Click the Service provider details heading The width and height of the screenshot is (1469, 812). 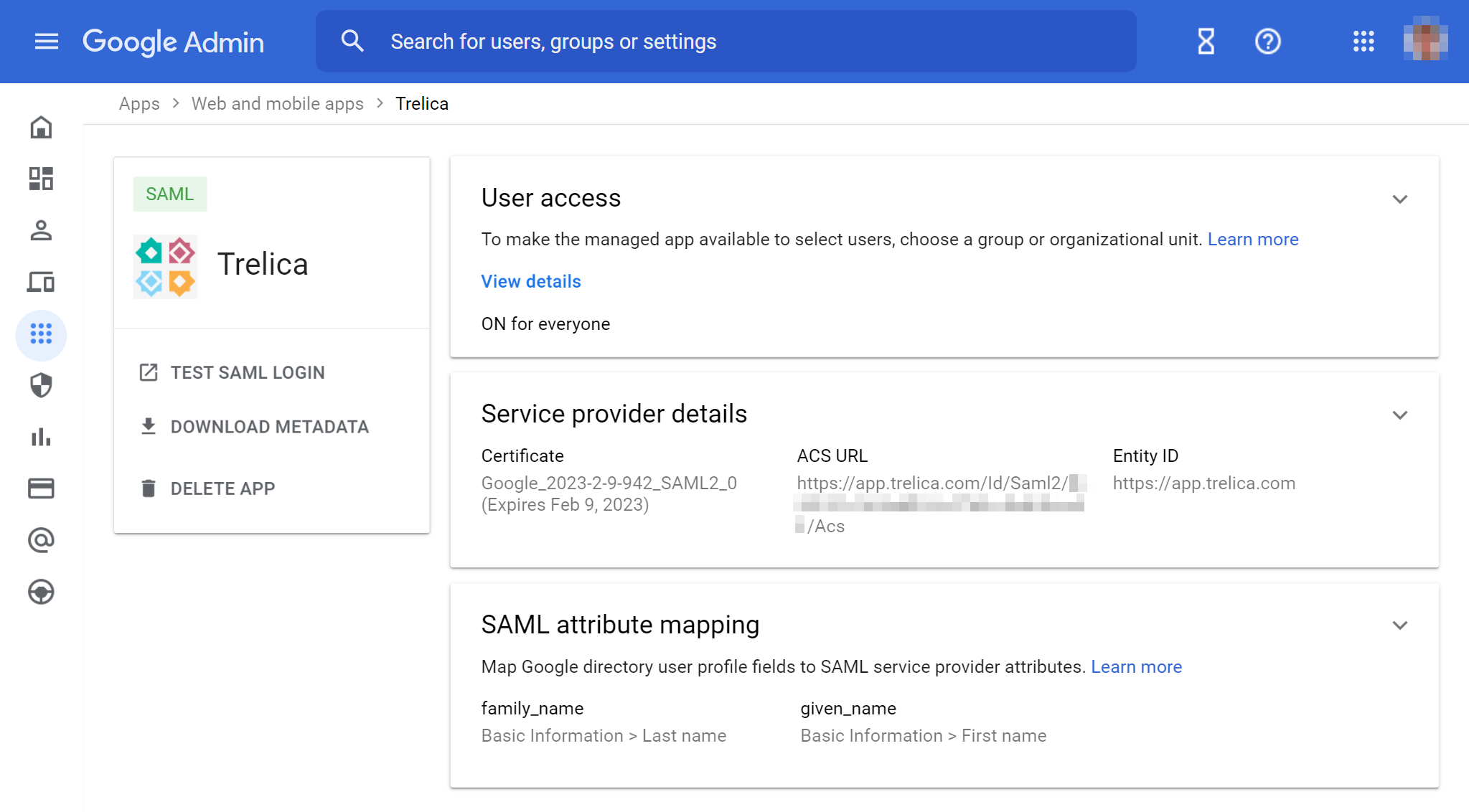614,414
